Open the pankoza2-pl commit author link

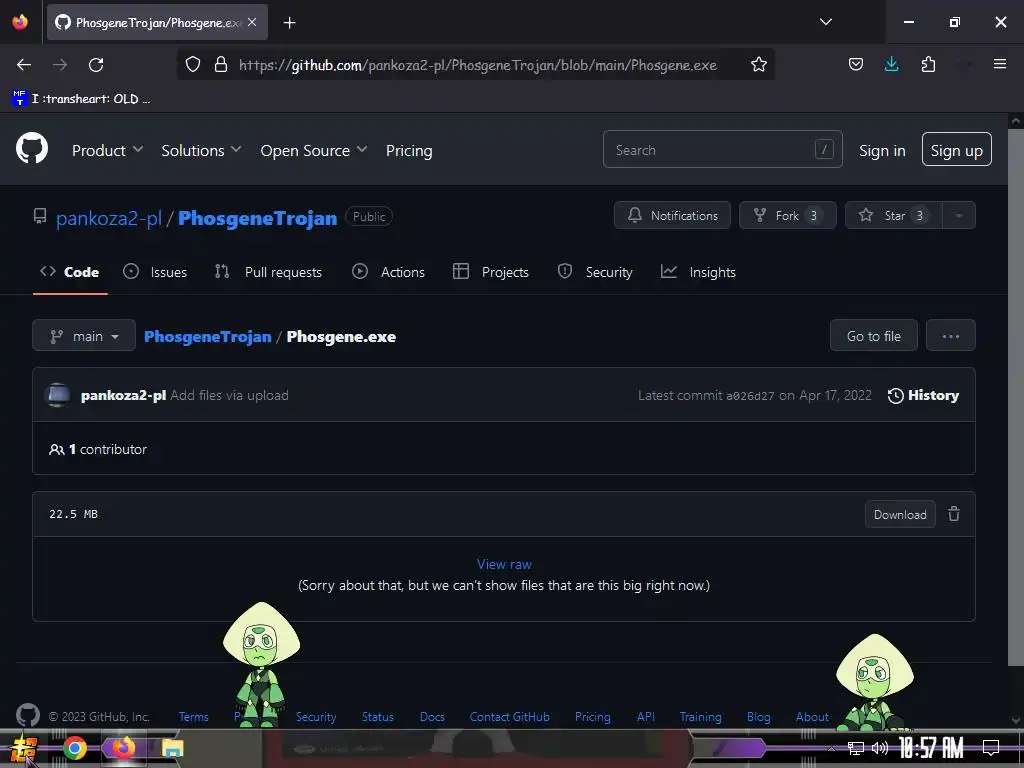(123, 395)
